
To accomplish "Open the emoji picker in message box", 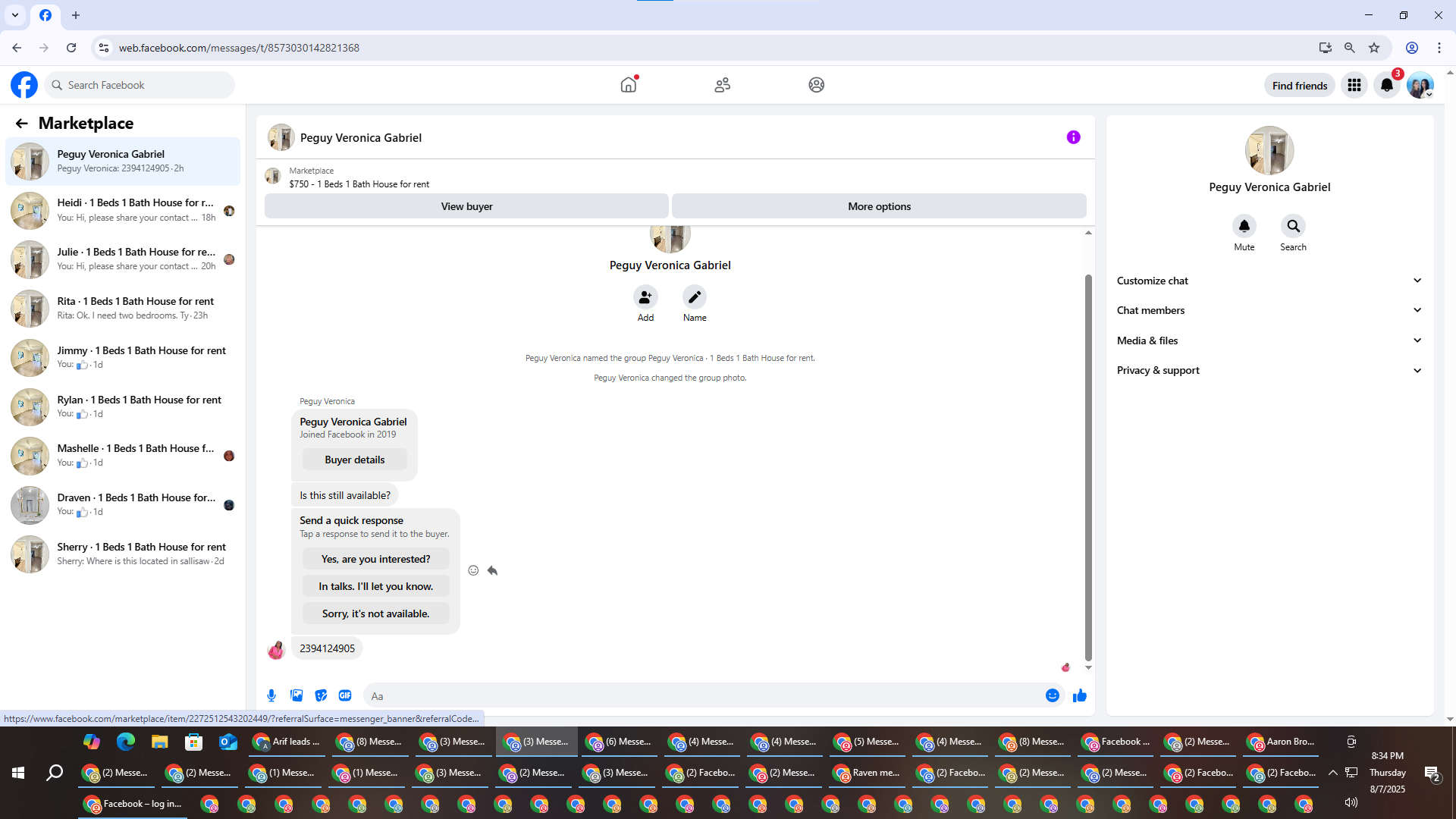I will coord(1053,695).
